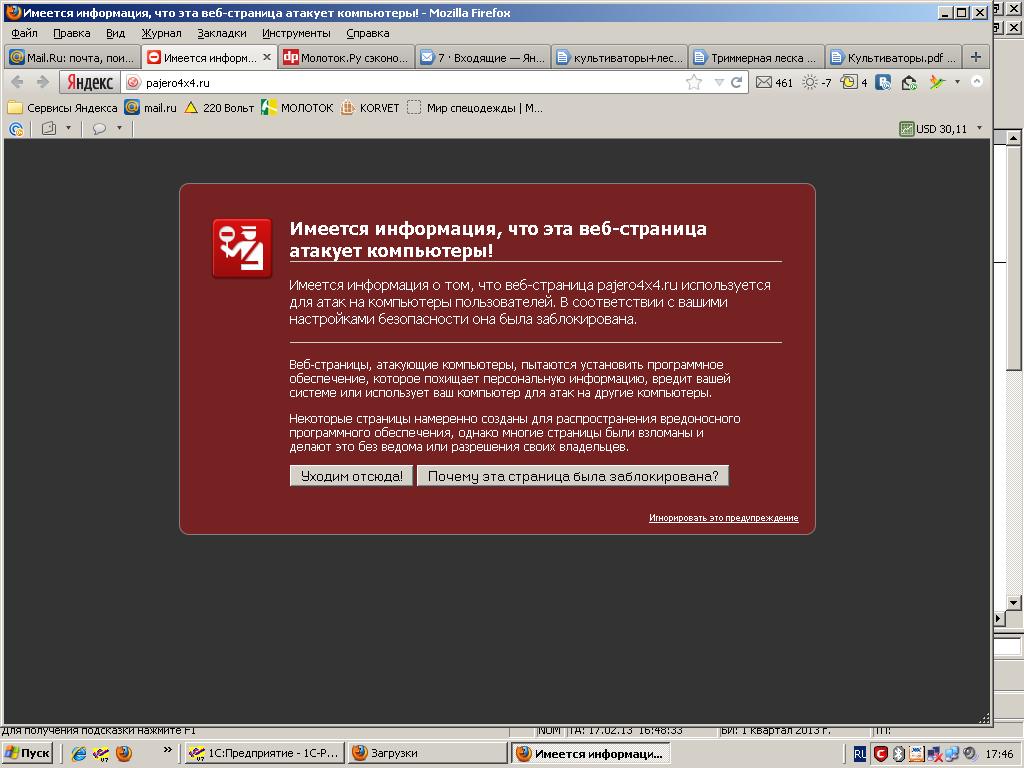1024x768 pixels.
Task: Open a new tab with plus button
Action: pos(976,57)
